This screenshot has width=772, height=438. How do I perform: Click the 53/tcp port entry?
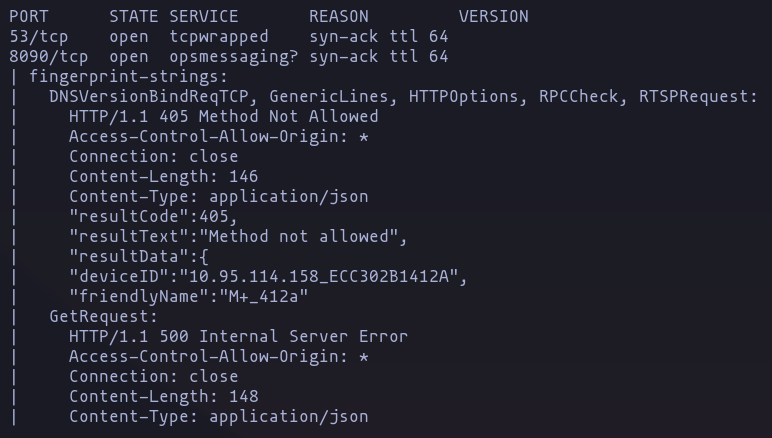(x=38, y=37)
